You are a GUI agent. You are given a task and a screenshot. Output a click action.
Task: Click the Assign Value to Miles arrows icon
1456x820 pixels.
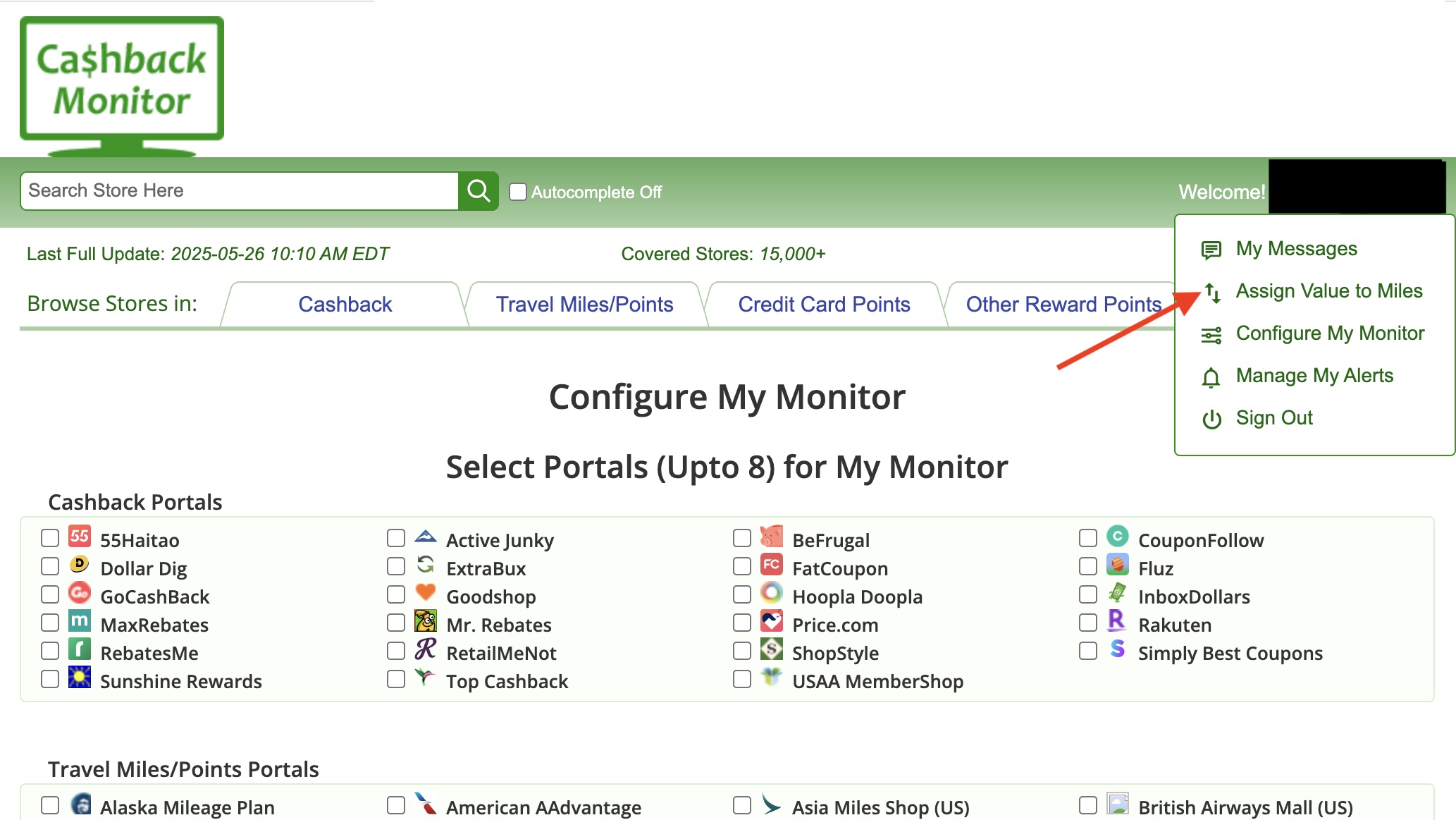[x=1212, y=292]
